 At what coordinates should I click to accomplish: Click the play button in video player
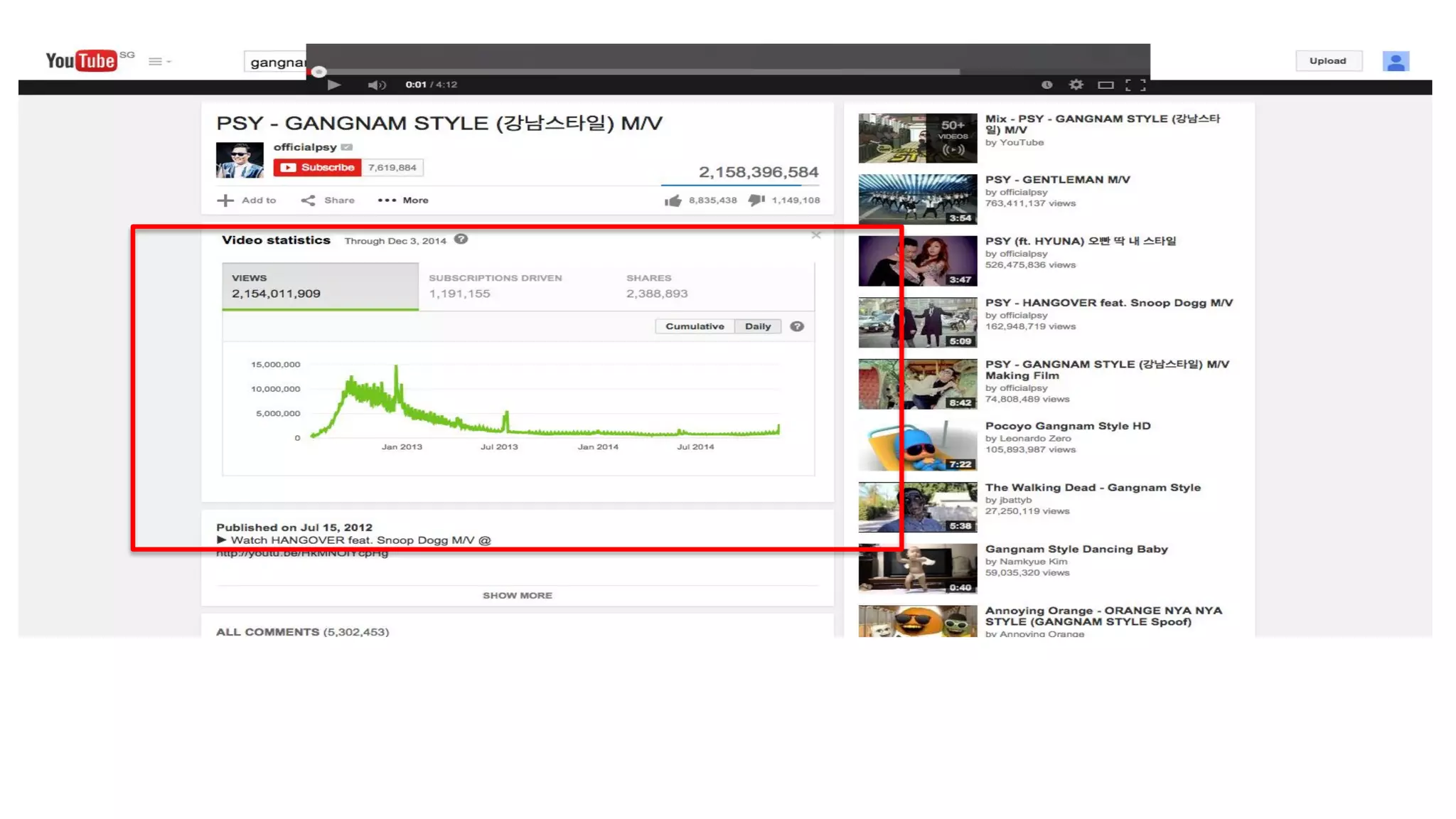pos(333,85)
